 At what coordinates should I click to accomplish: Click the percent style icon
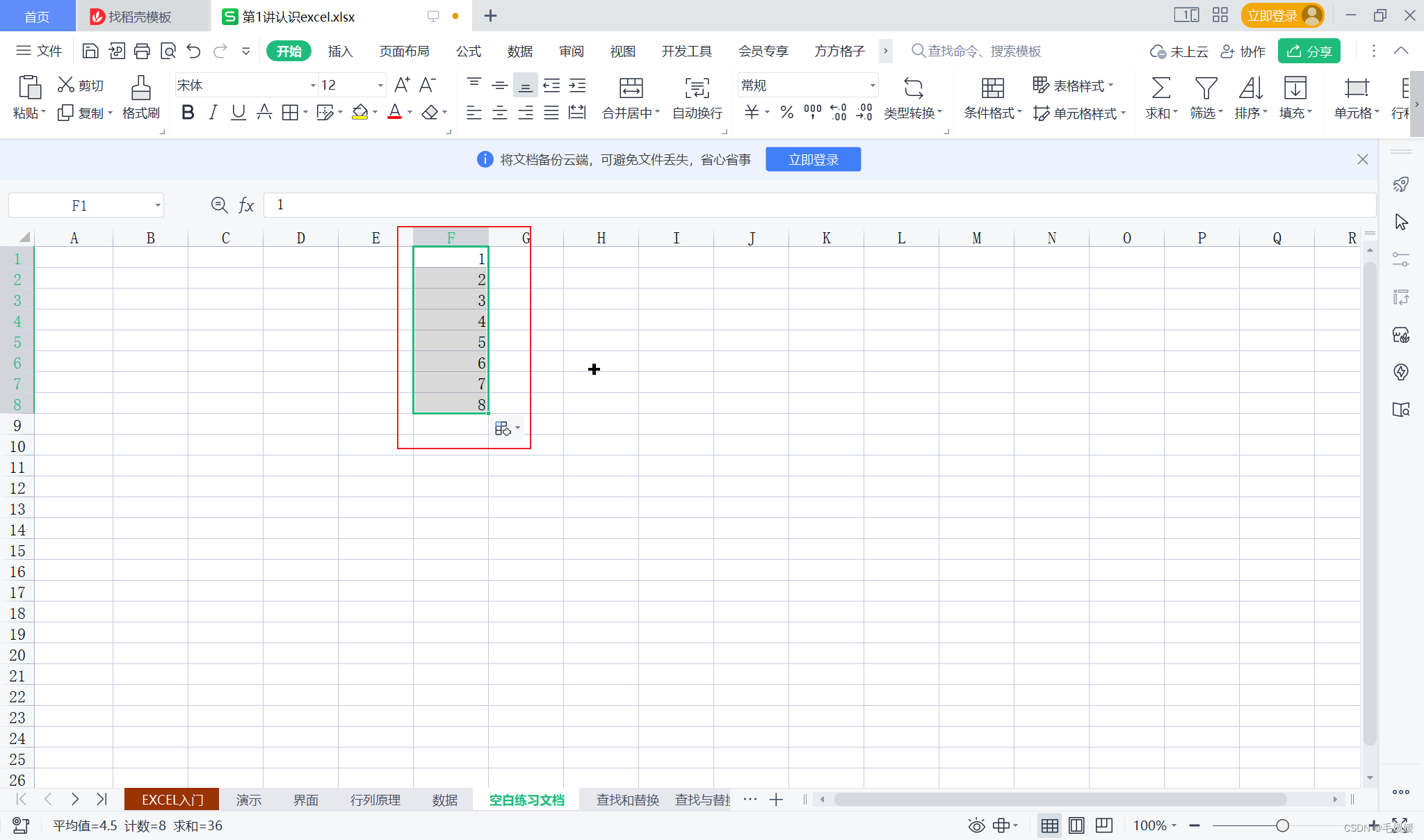click(787, 112)
